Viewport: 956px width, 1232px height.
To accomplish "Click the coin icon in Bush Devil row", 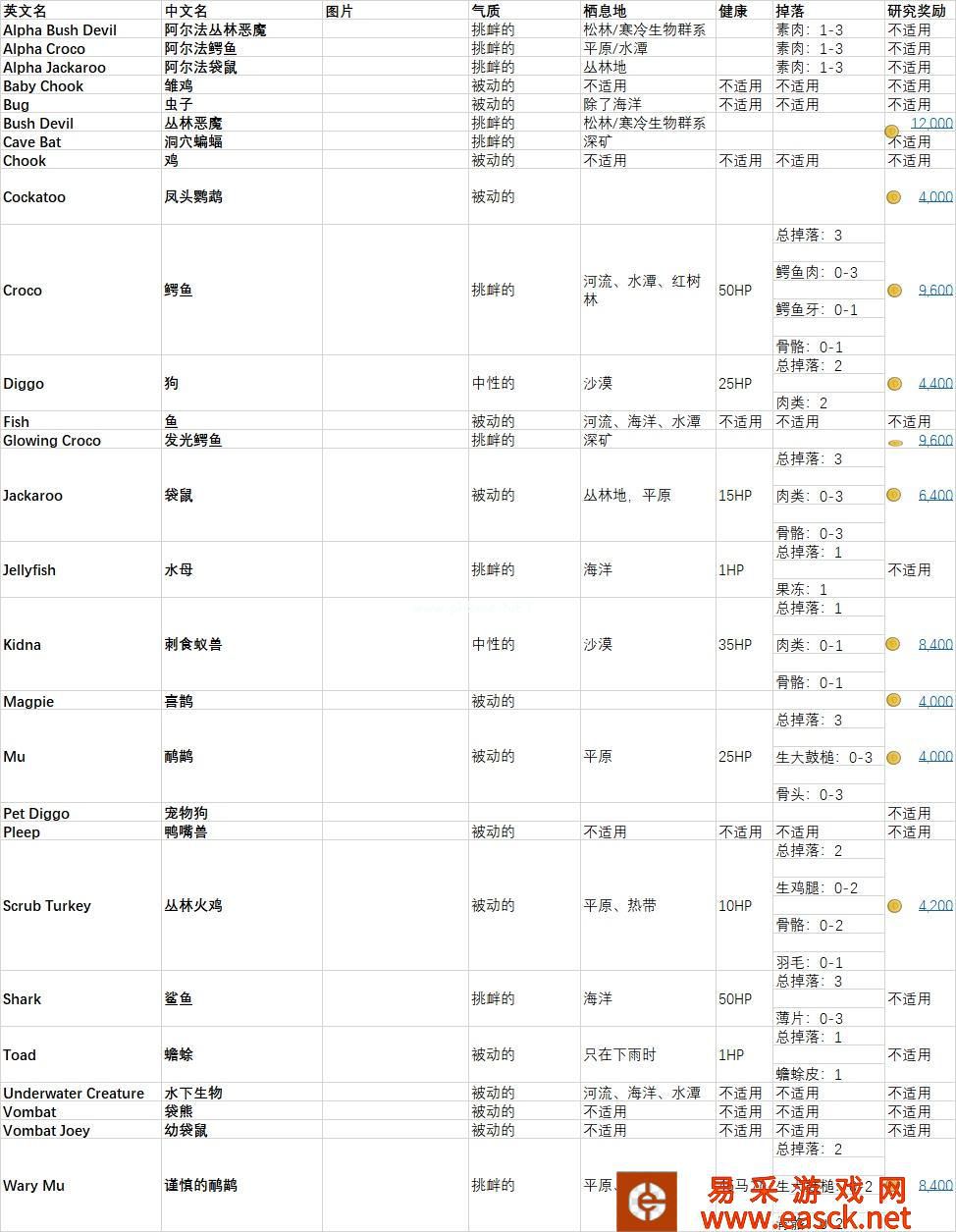I will [892, 131].
